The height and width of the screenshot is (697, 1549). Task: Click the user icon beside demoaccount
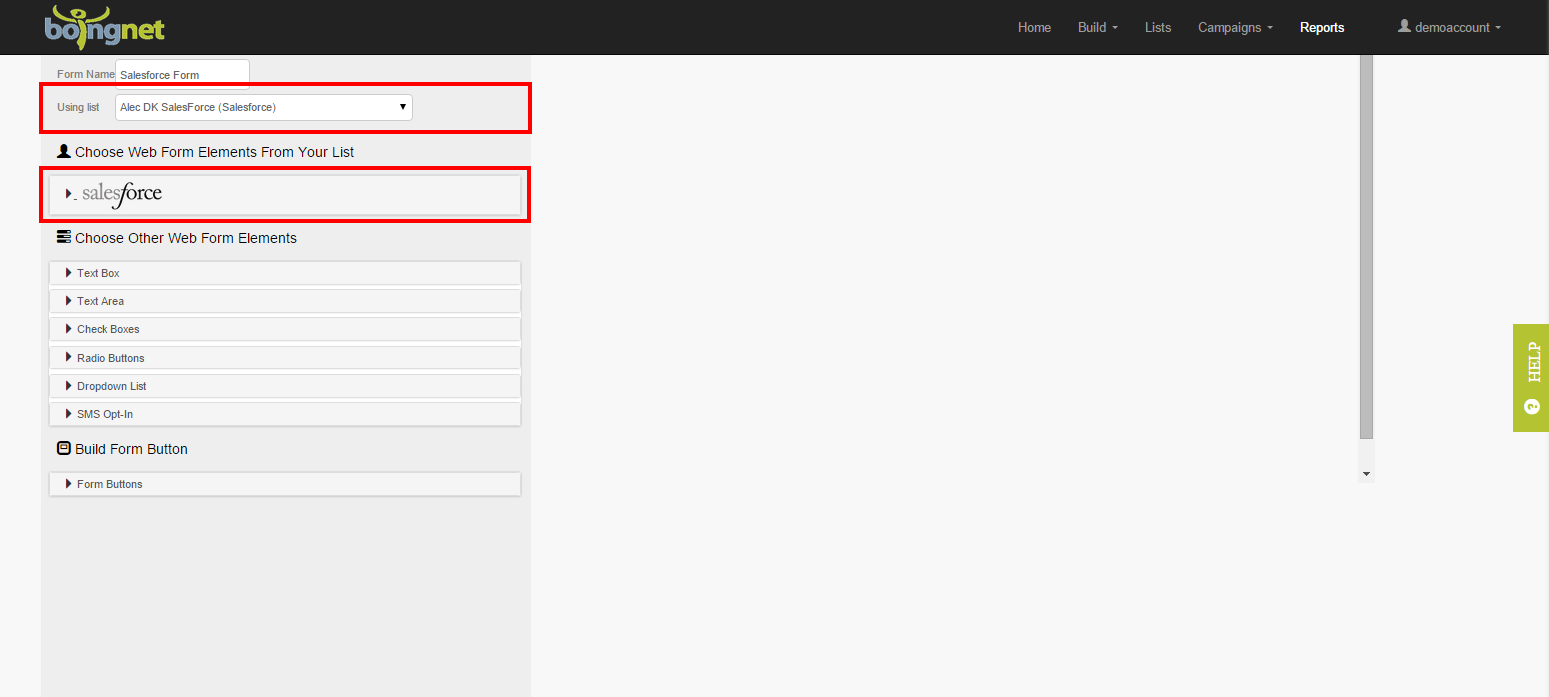tap(1404, 26)
